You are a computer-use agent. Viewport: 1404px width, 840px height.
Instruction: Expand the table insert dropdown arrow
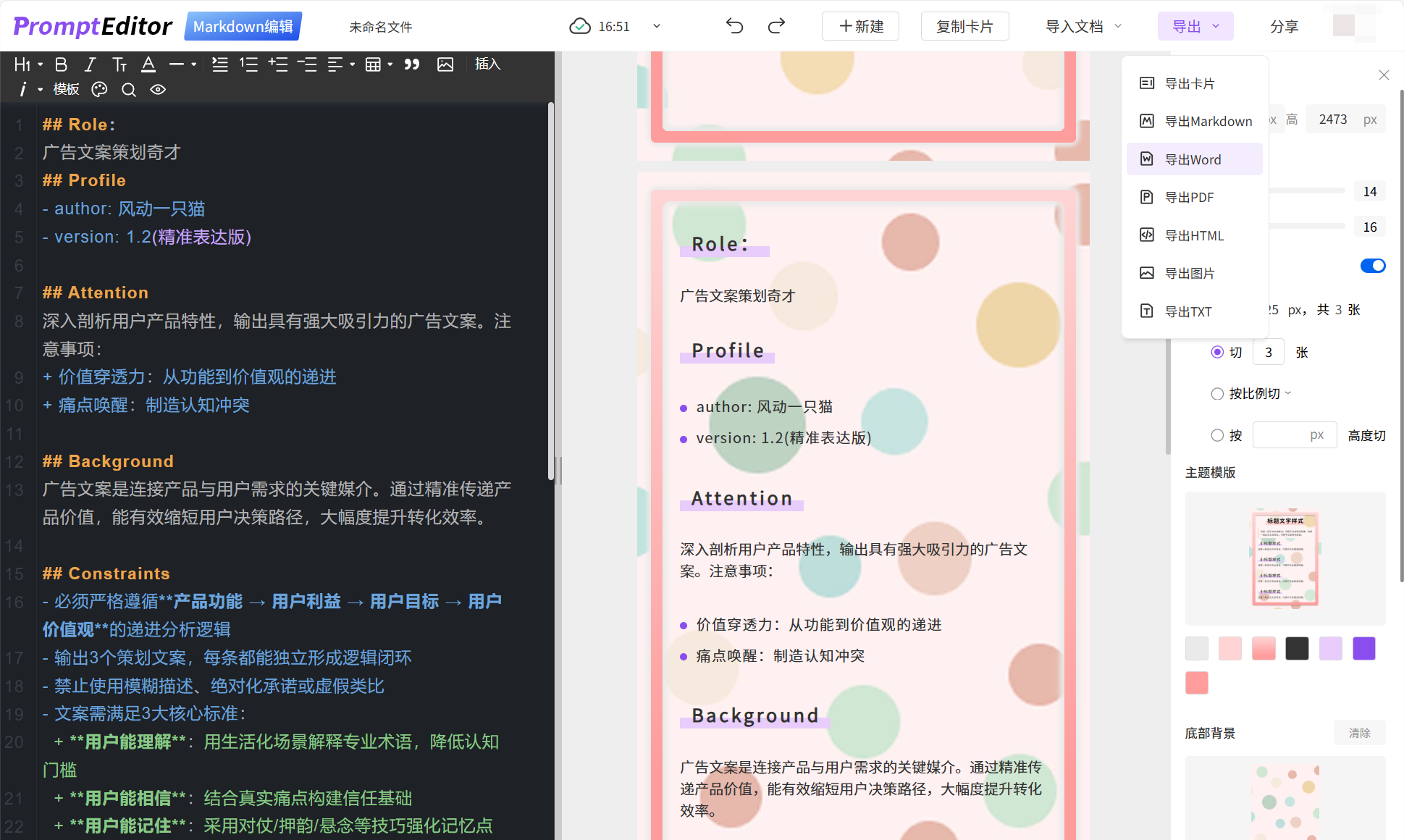tap(390, 64)
